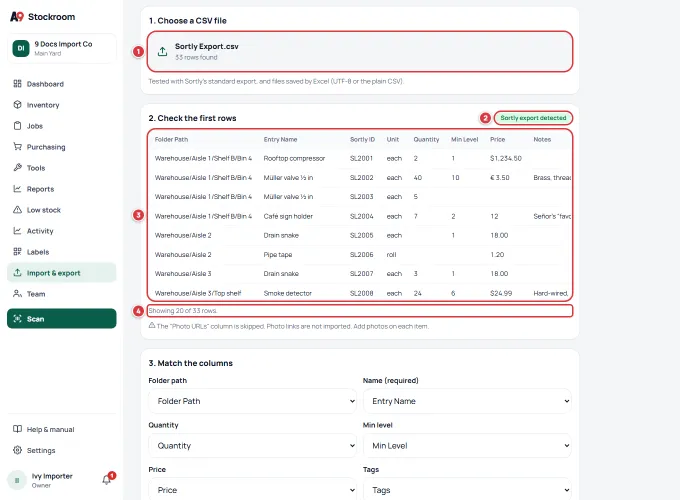Click the Low stock warning icon
The width and height of the screenshot is (680, 500).
pos(17,209)
